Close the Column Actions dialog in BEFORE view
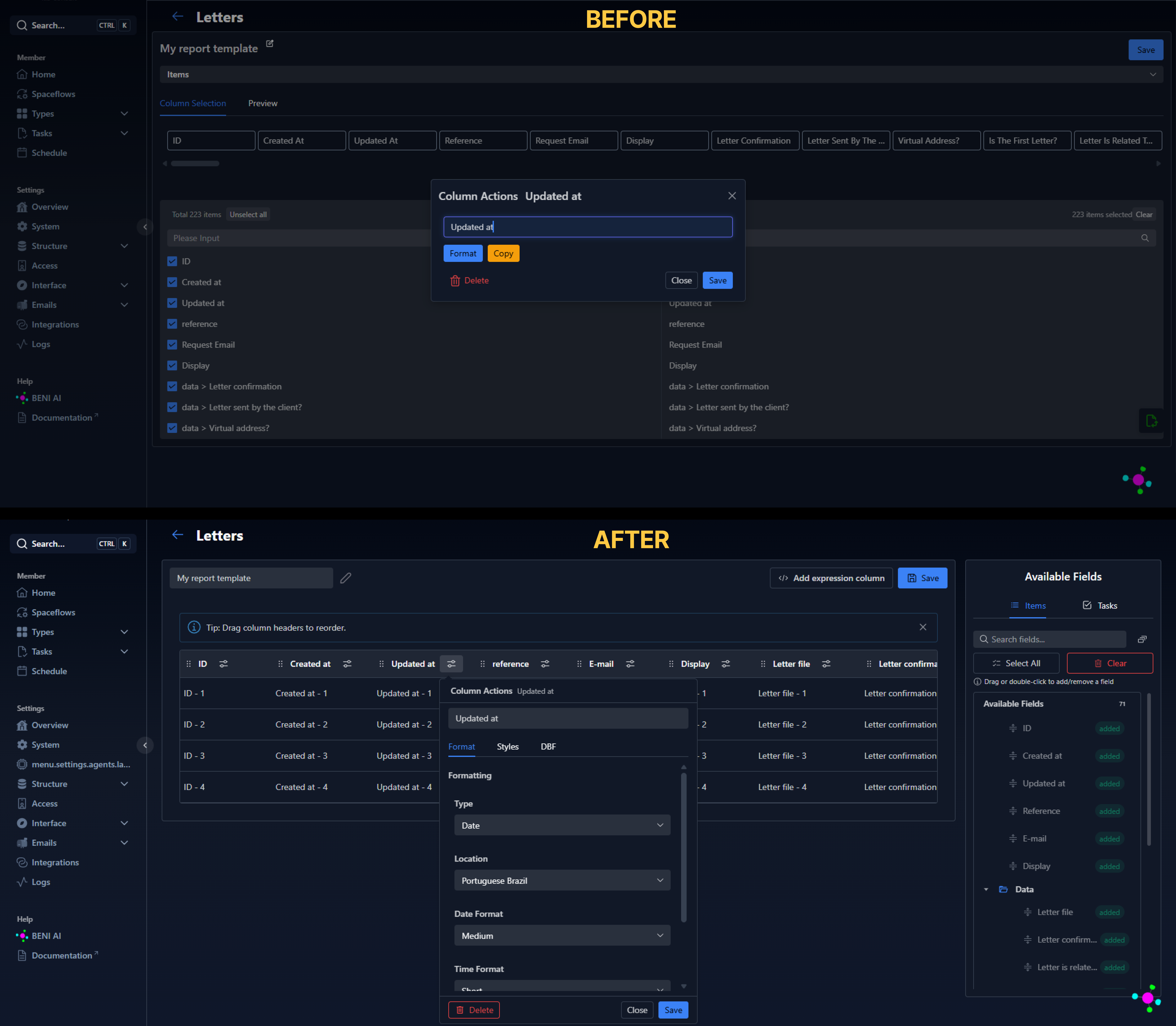1176x1026 pixels. [732, 196]
